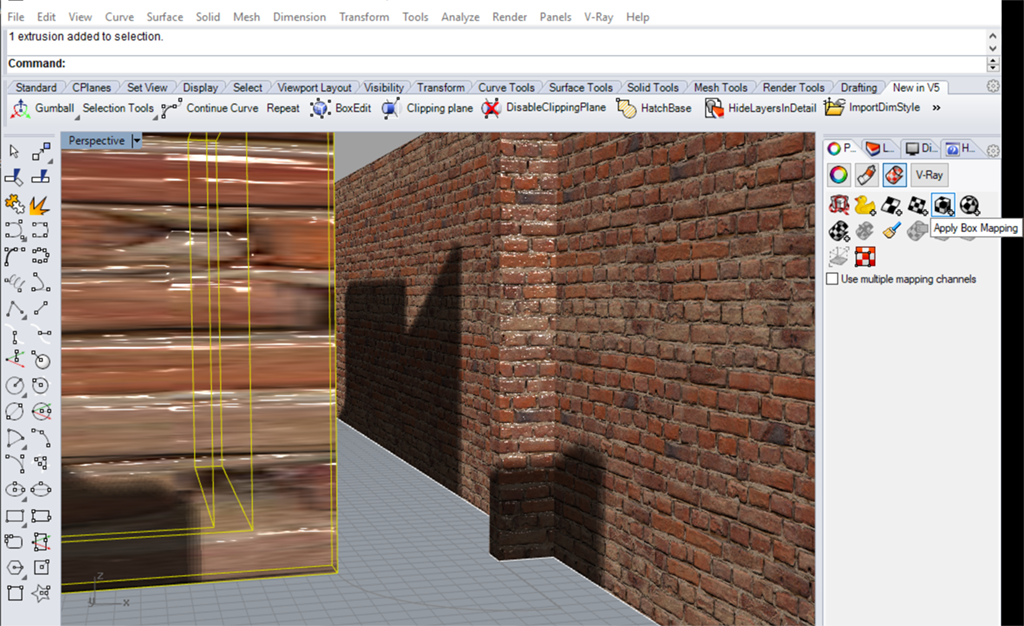Select the pointer arrow tool in left sidebar
This screenshot has width=1024, height=626.
pos(15,151)
